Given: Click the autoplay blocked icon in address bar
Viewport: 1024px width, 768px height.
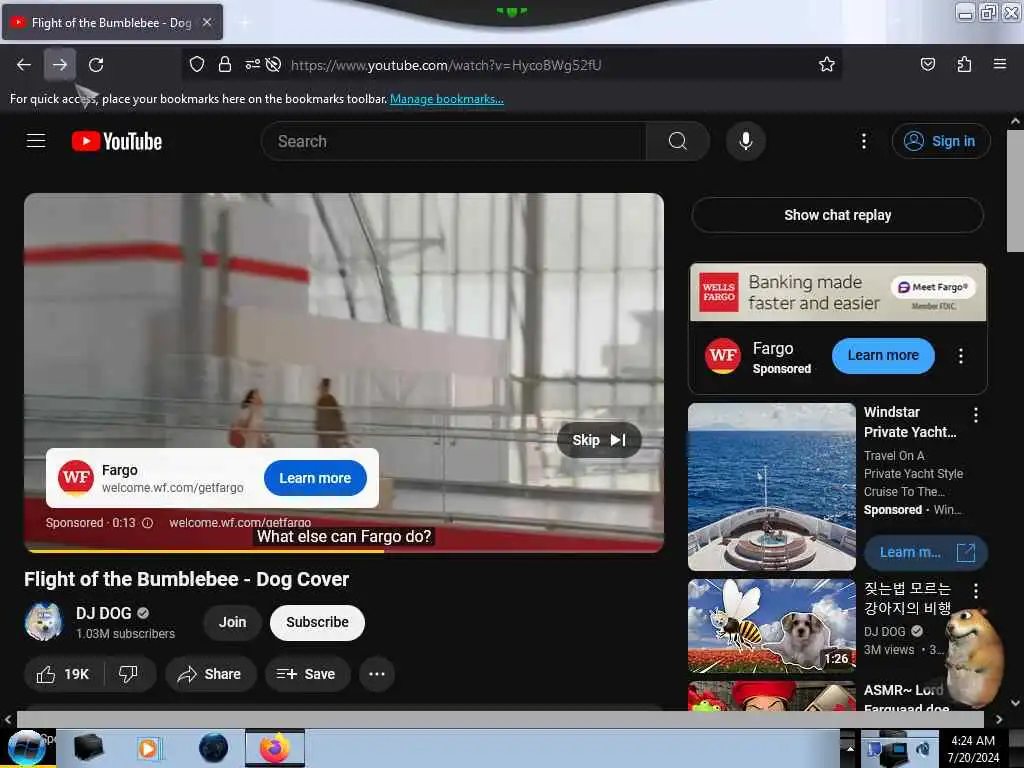Looking at the screenshot, I should [274, 64].
